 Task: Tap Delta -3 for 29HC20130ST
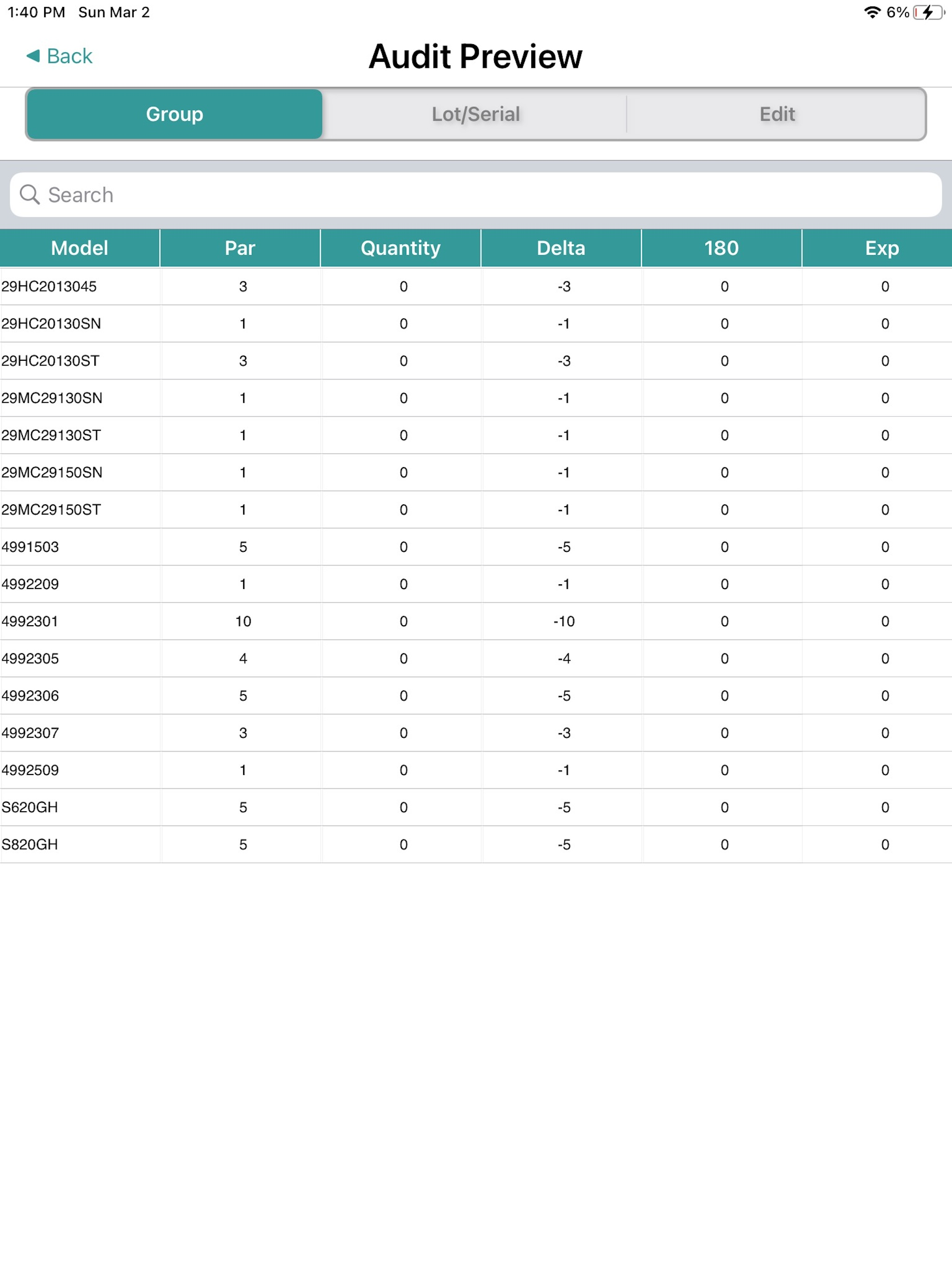pos(564,361)
